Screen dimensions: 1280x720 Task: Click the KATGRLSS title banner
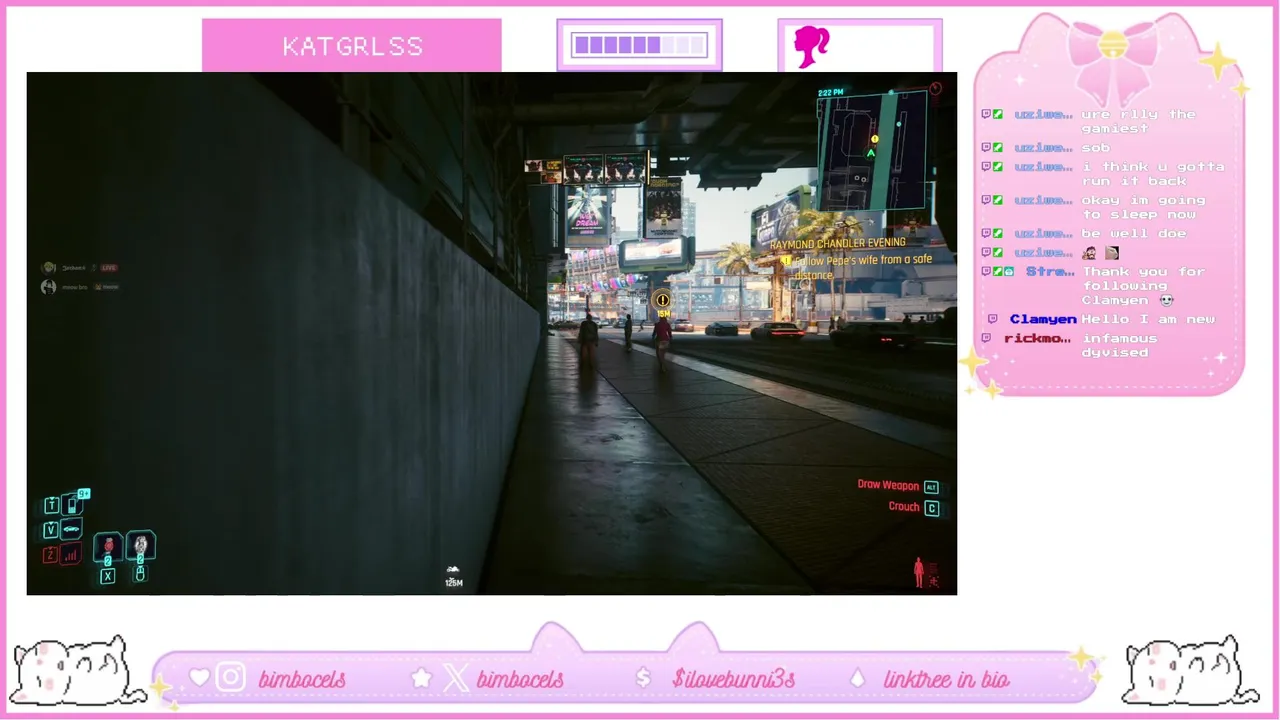(352, 46)
